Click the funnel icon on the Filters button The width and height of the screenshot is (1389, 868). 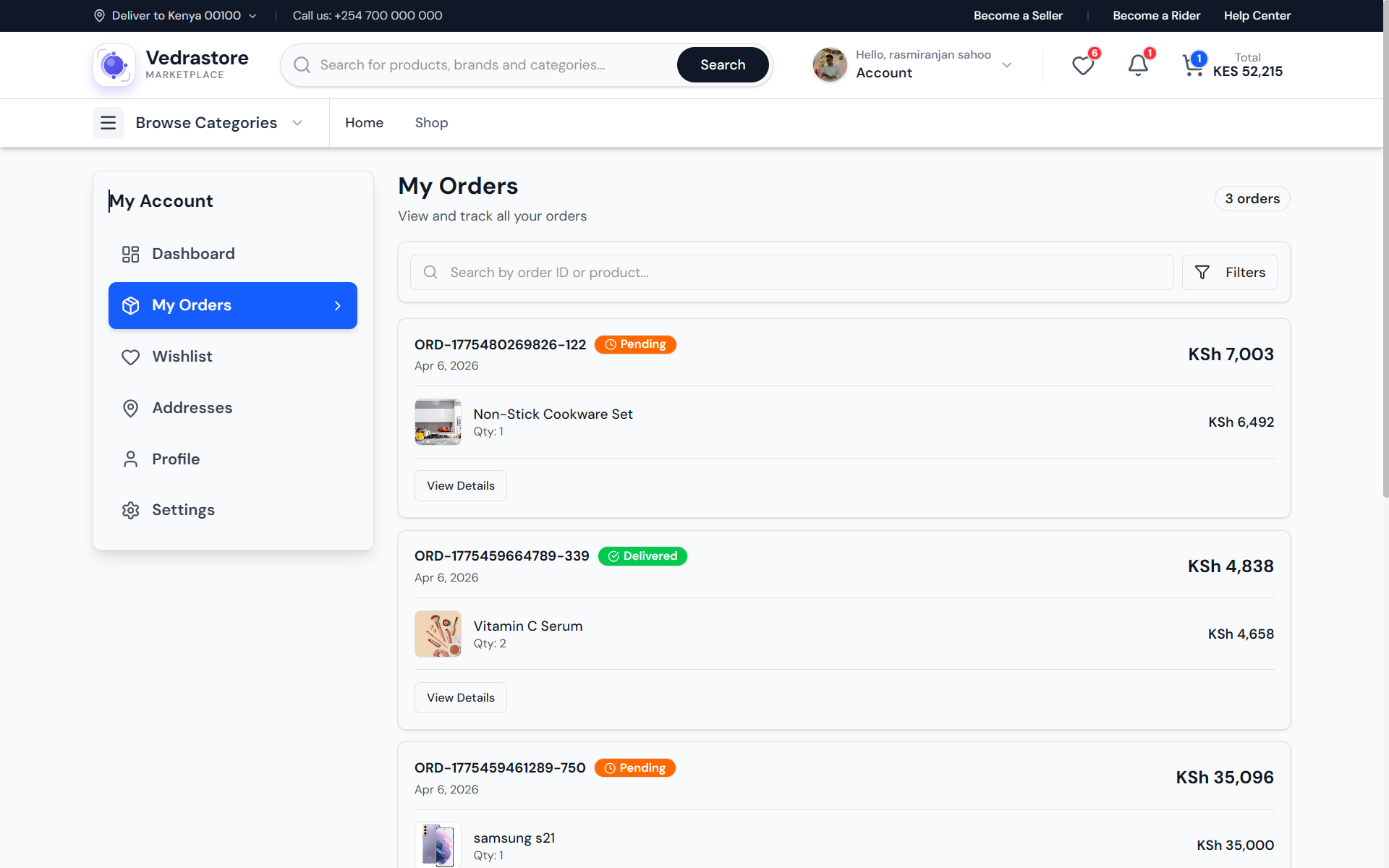point(1202,273)
